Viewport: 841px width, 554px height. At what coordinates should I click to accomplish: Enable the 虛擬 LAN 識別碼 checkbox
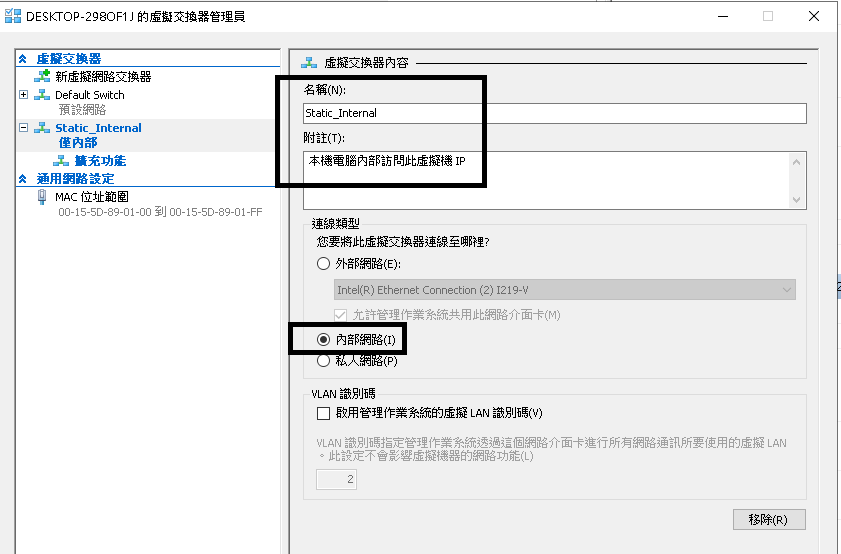click(323, 413)
